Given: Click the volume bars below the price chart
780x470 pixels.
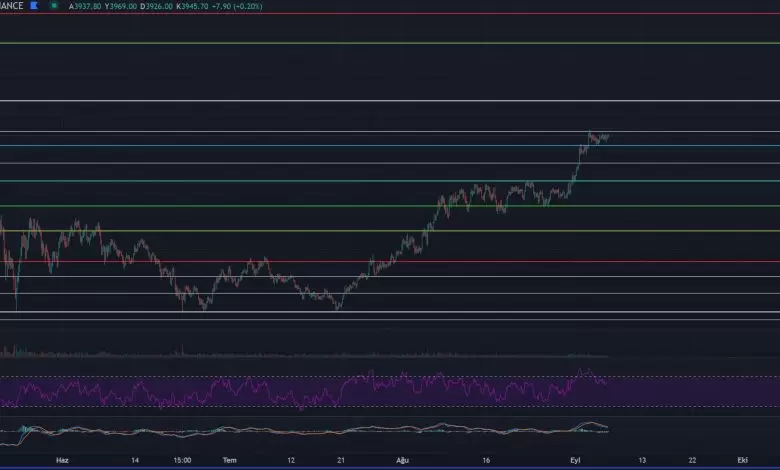Looking at the screenshot, I should (300, 354).
